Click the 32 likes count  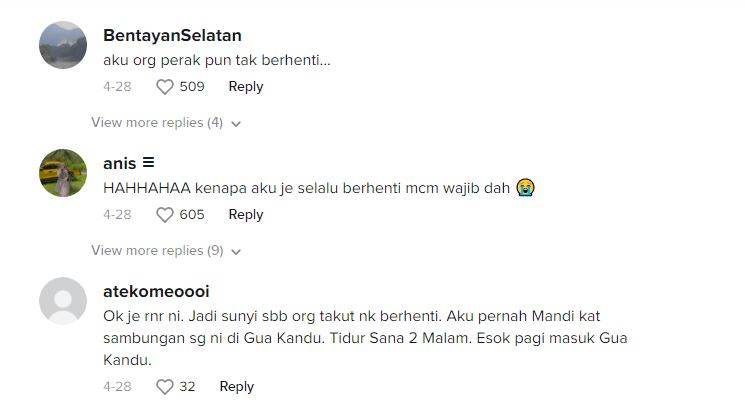[188, 387]
